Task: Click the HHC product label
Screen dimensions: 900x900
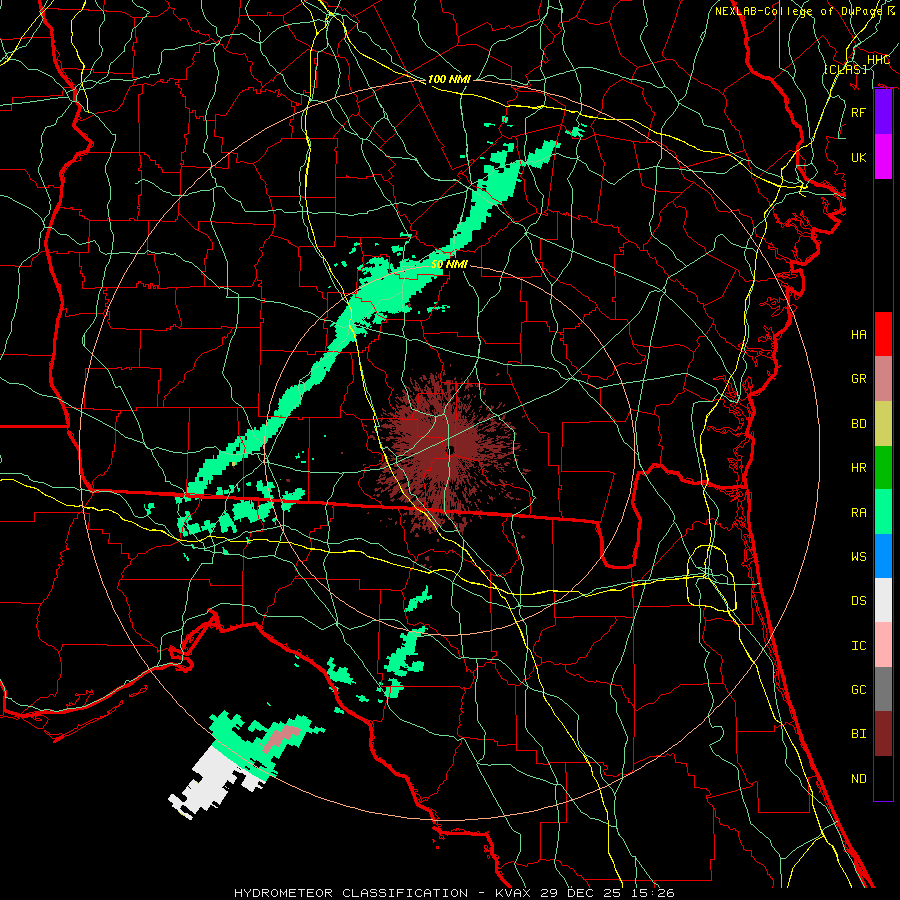Action: (x=878, y=59)
